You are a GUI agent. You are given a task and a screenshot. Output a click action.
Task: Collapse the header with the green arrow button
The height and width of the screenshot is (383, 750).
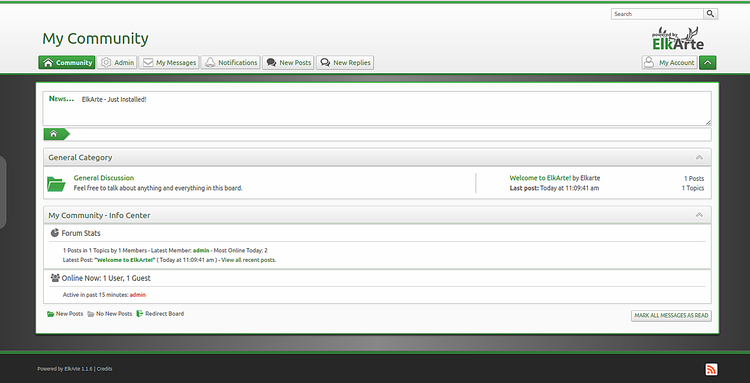coord(707,63)
